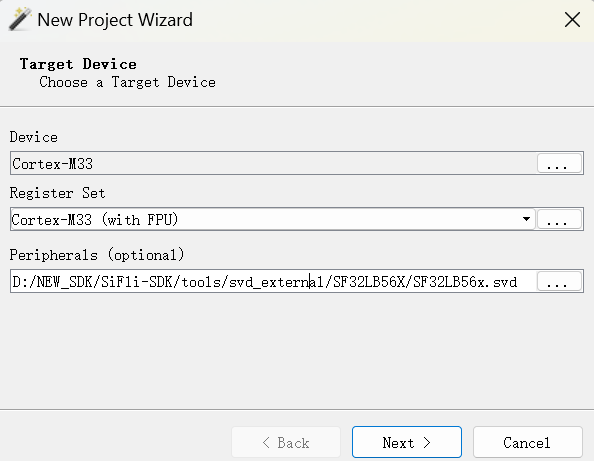Click the "Peripherals (optional)" label
The height and width of the screenshot is (461, 594).
(x=97, y=255)
